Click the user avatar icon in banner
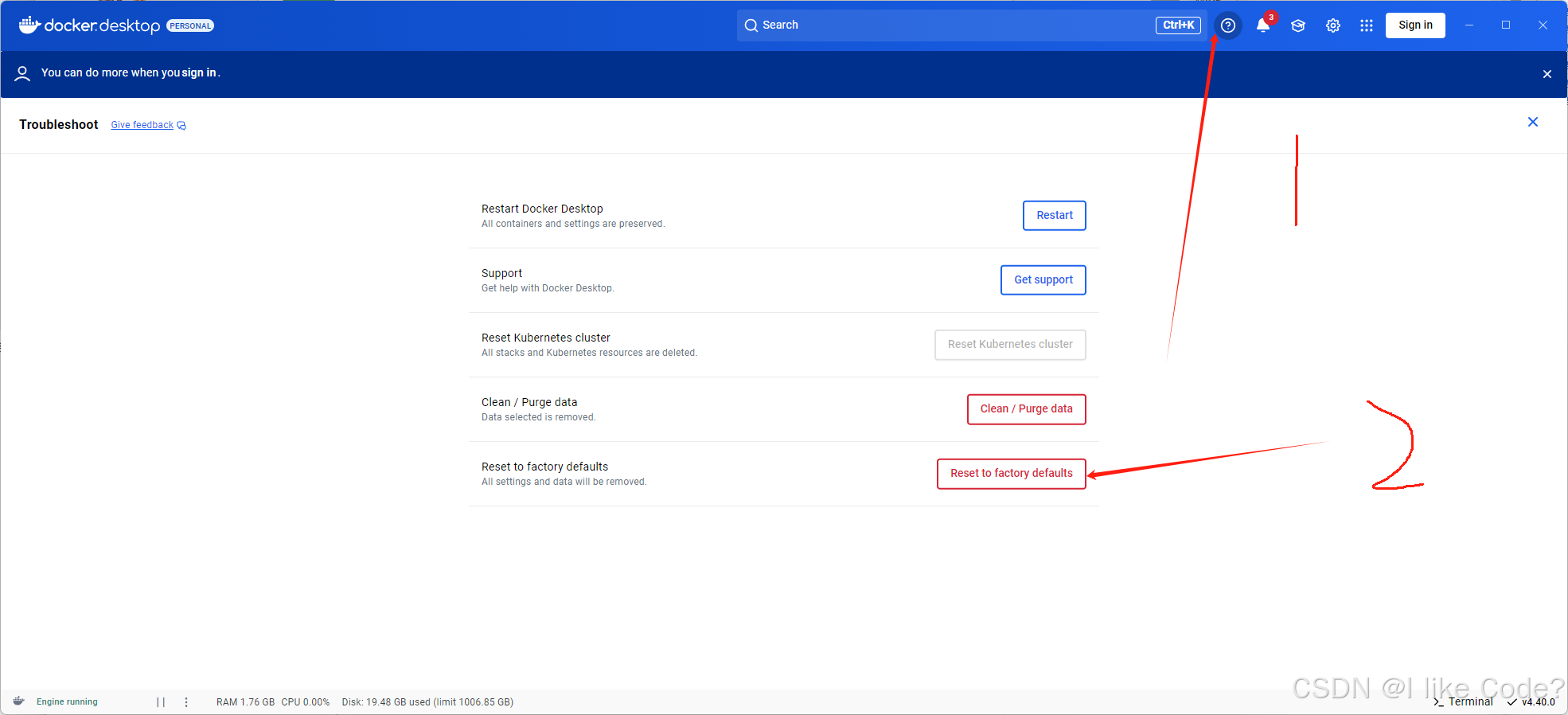This screenshot has width=1568, height=715. [22, 73]
